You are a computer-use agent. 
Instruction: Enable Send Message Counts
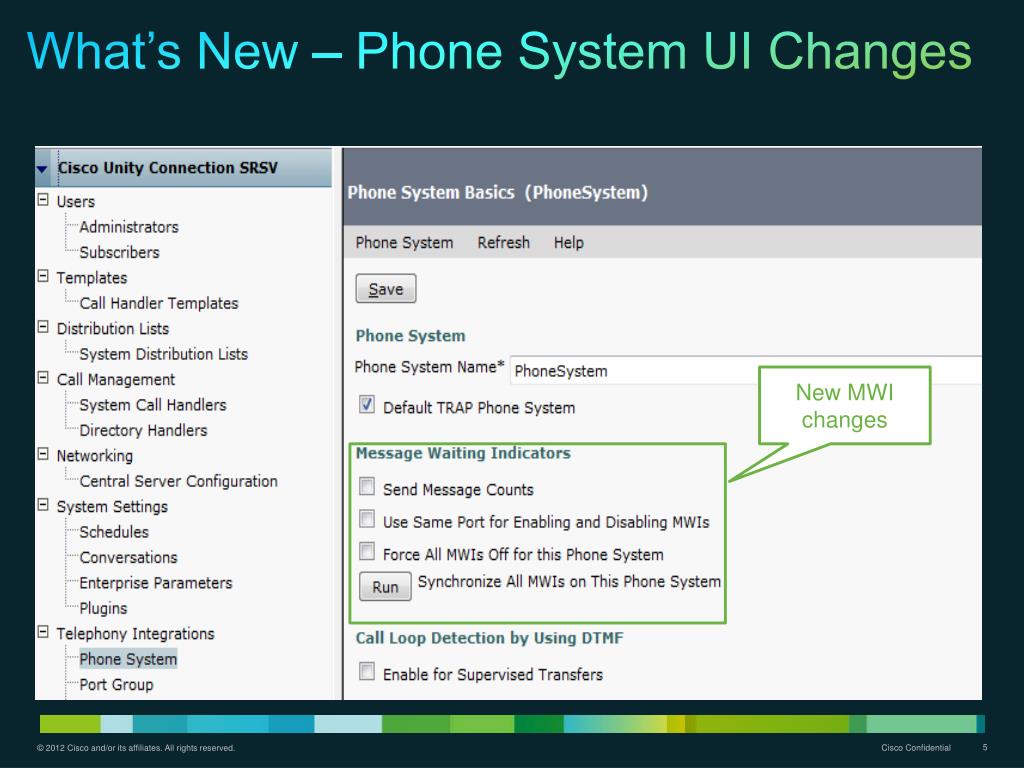[367, 487]
